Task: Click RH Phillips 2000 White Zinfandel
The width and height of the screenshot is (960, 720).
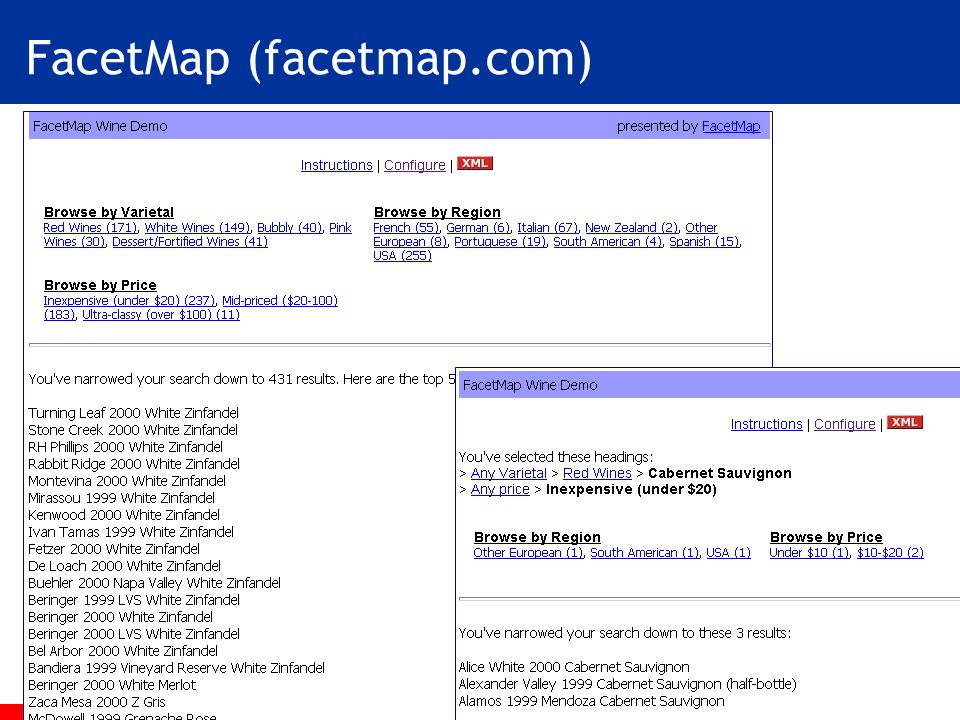Action: pos(126,447)
